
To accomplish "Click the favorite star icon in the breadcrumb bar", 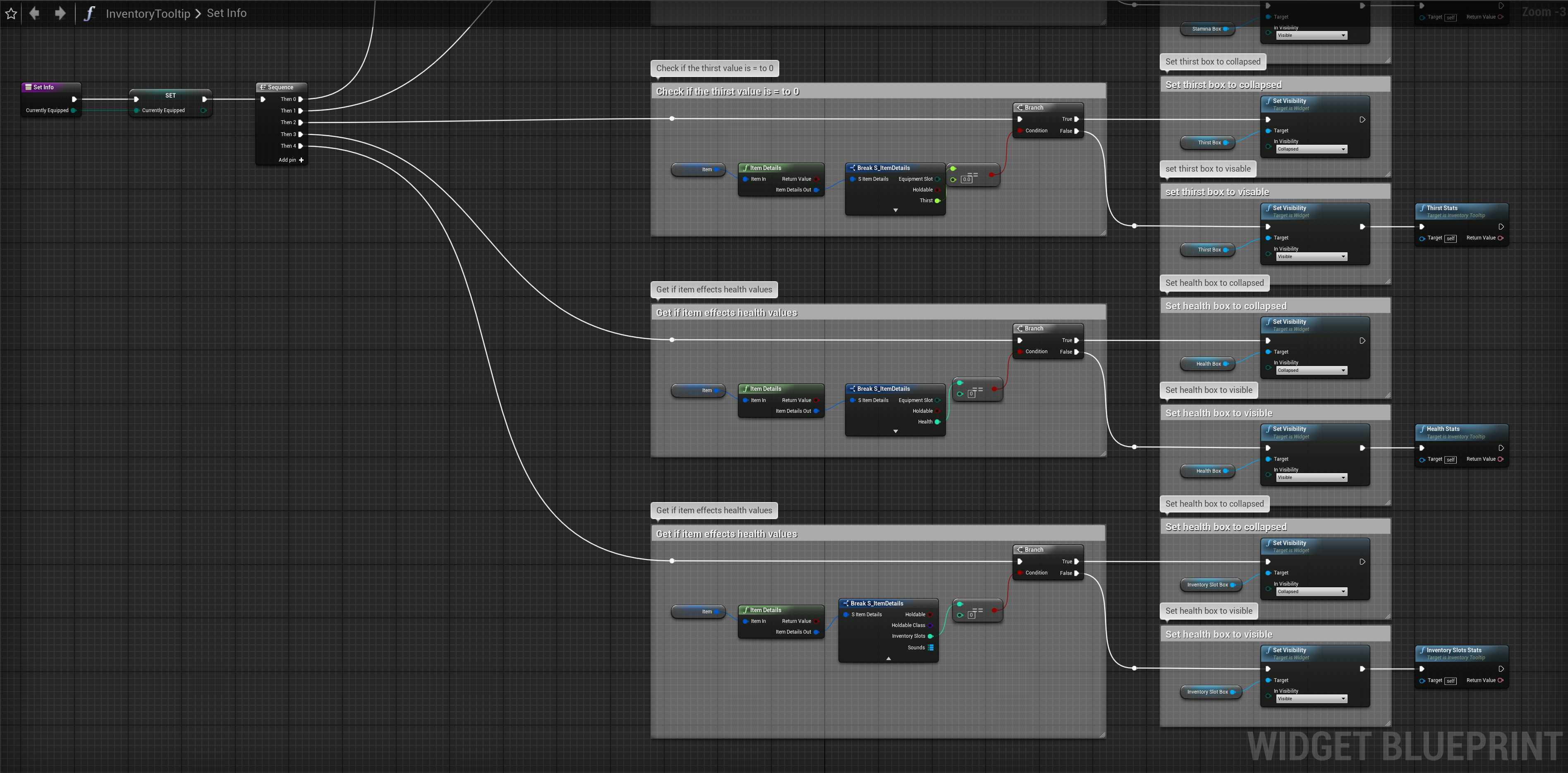I will tap(11, 13).
